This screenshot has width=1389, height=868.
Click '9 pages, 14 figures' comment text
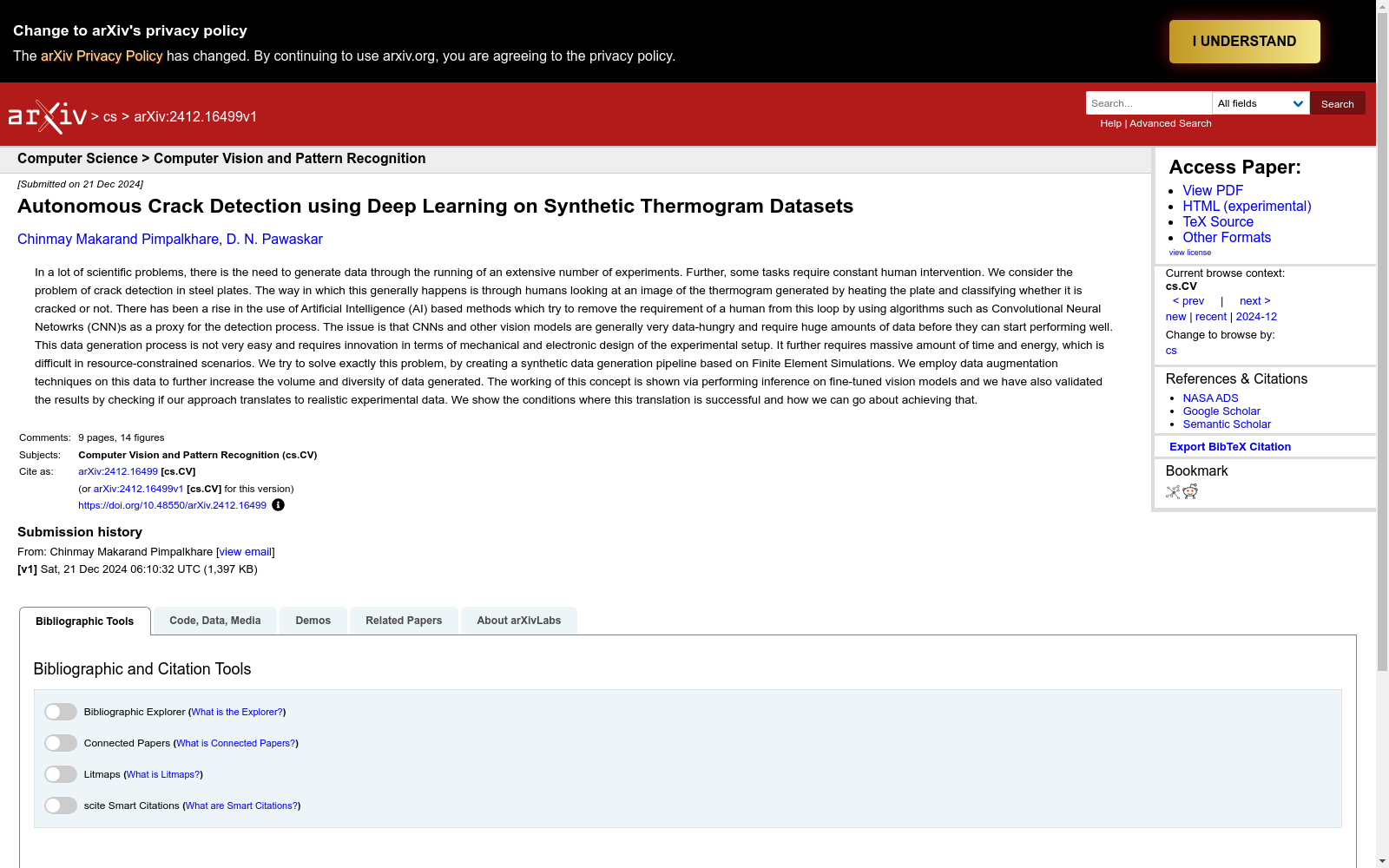[122, 437]
